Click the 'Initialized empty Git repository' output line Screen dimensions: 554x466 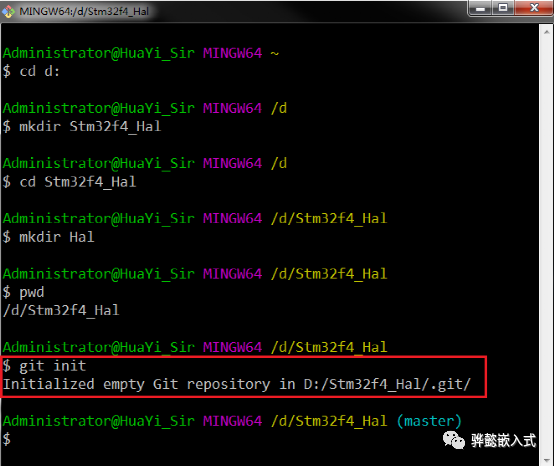[x=237, y=384]
